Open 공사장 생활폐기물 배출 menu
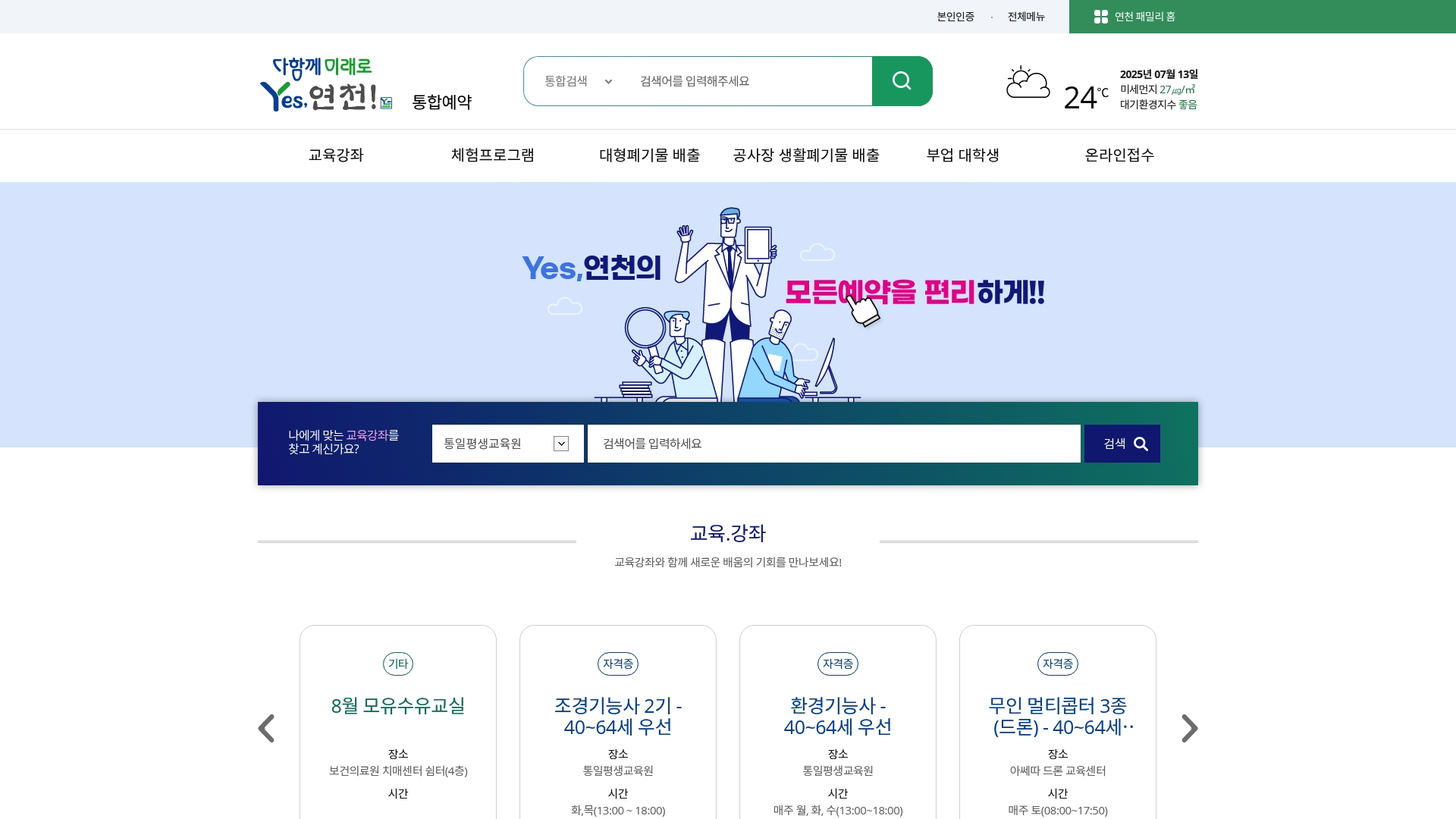Viewport: 1456px width, 819px height. click(806, 155)
